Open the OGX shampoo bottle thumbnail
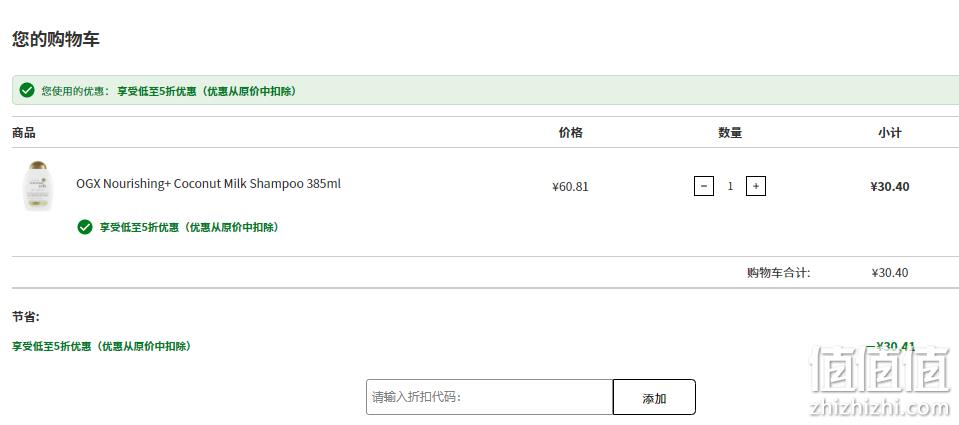Screen dimensions: 959x425 40,186
